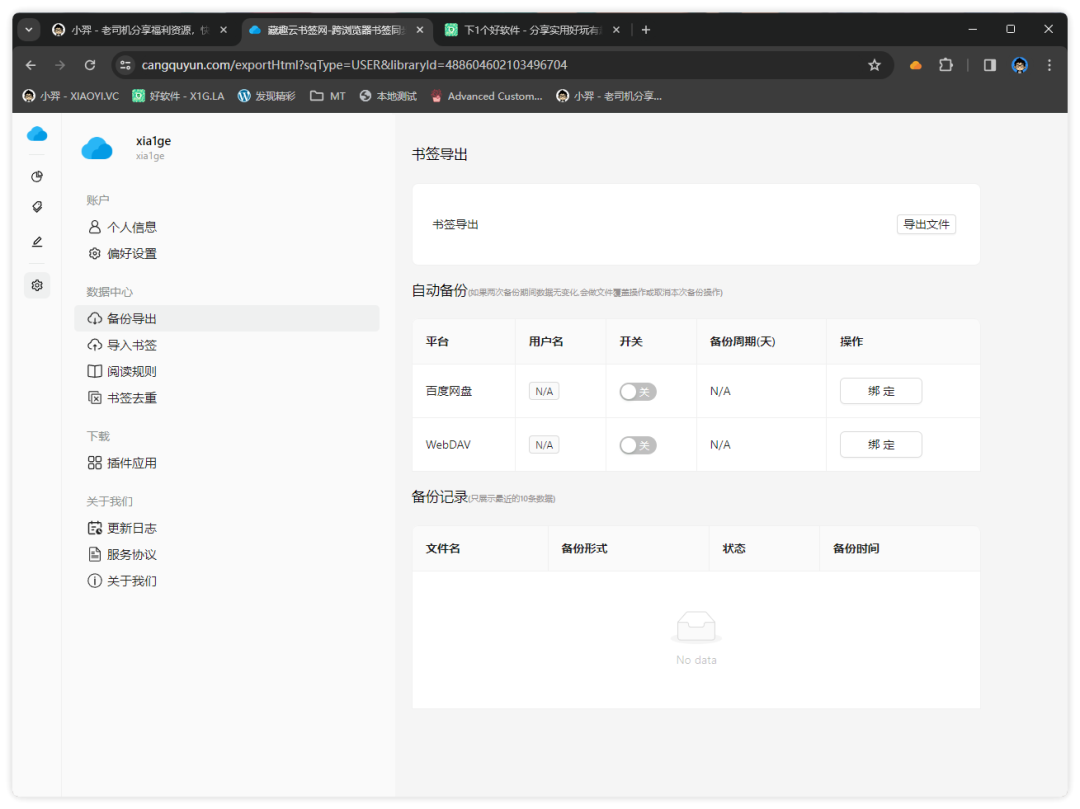
Task: Click the pie chart icon in left rail
Action: pyautogui.click(x=37, y=177)
